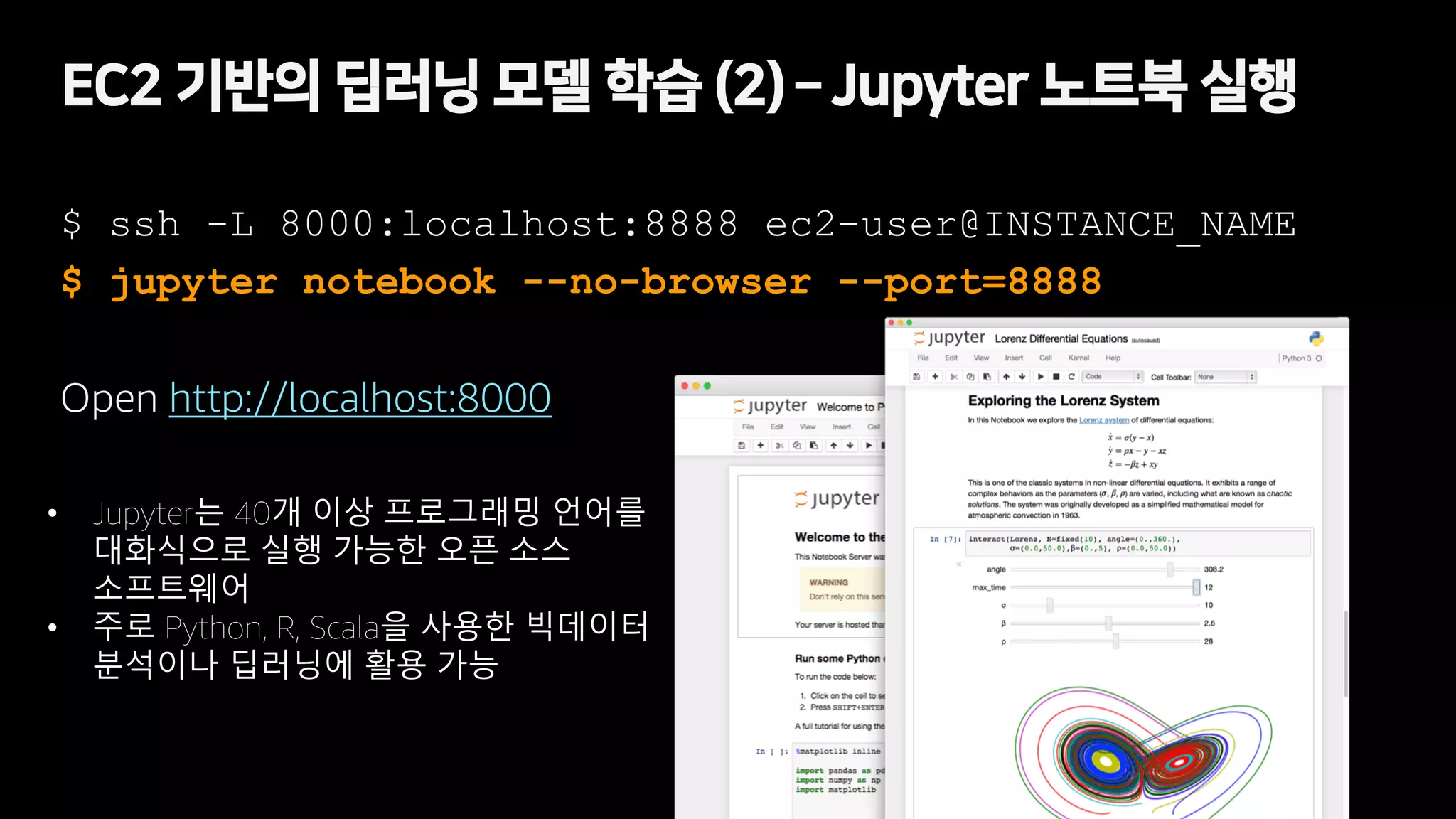Click save icon in Lorenz notebook toolbar
The height and width of the screenshot is (819, 1456).
pyautogui.click(x=916, y=377)
